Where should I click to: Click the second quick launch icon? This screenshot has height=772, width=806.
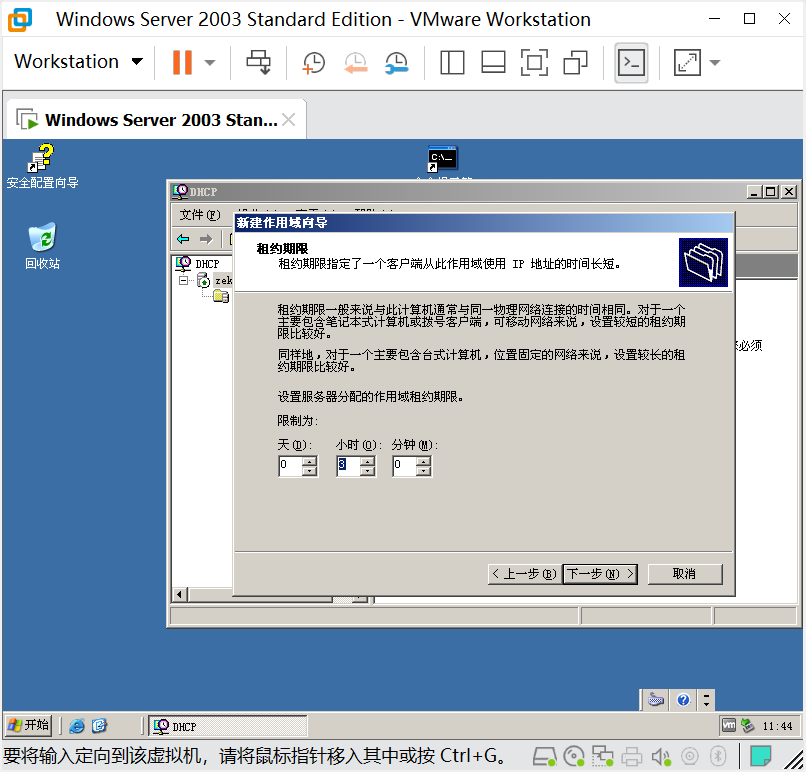(99, 726)
